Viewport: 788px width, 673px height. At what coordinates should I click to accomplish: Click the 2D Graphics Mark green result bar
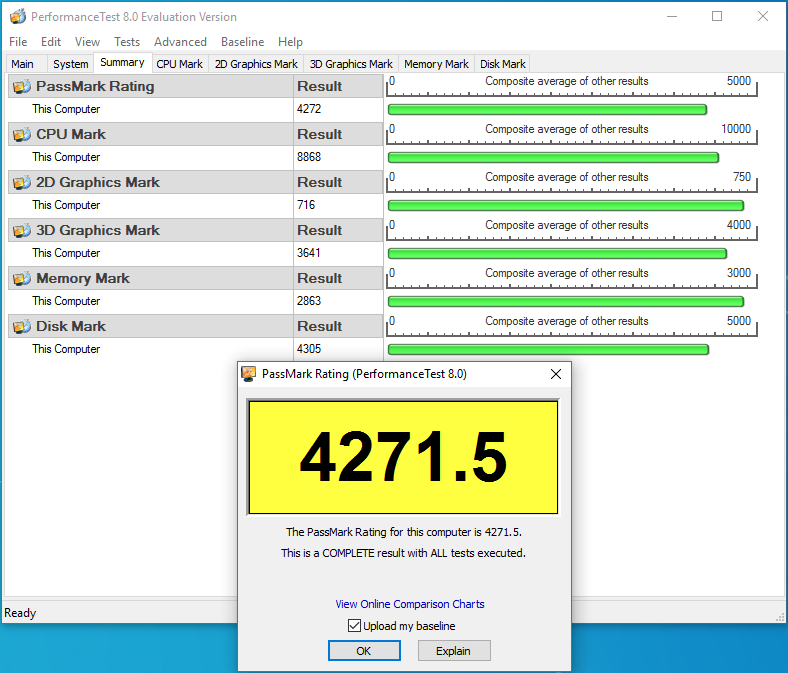(x=566, y=206)
